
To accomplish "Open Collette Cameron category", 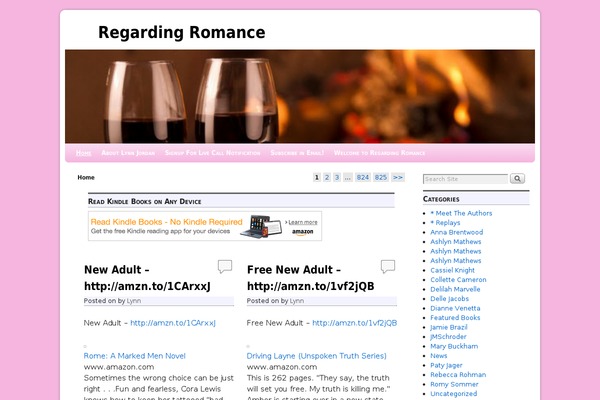I will [x=458, y=280].
